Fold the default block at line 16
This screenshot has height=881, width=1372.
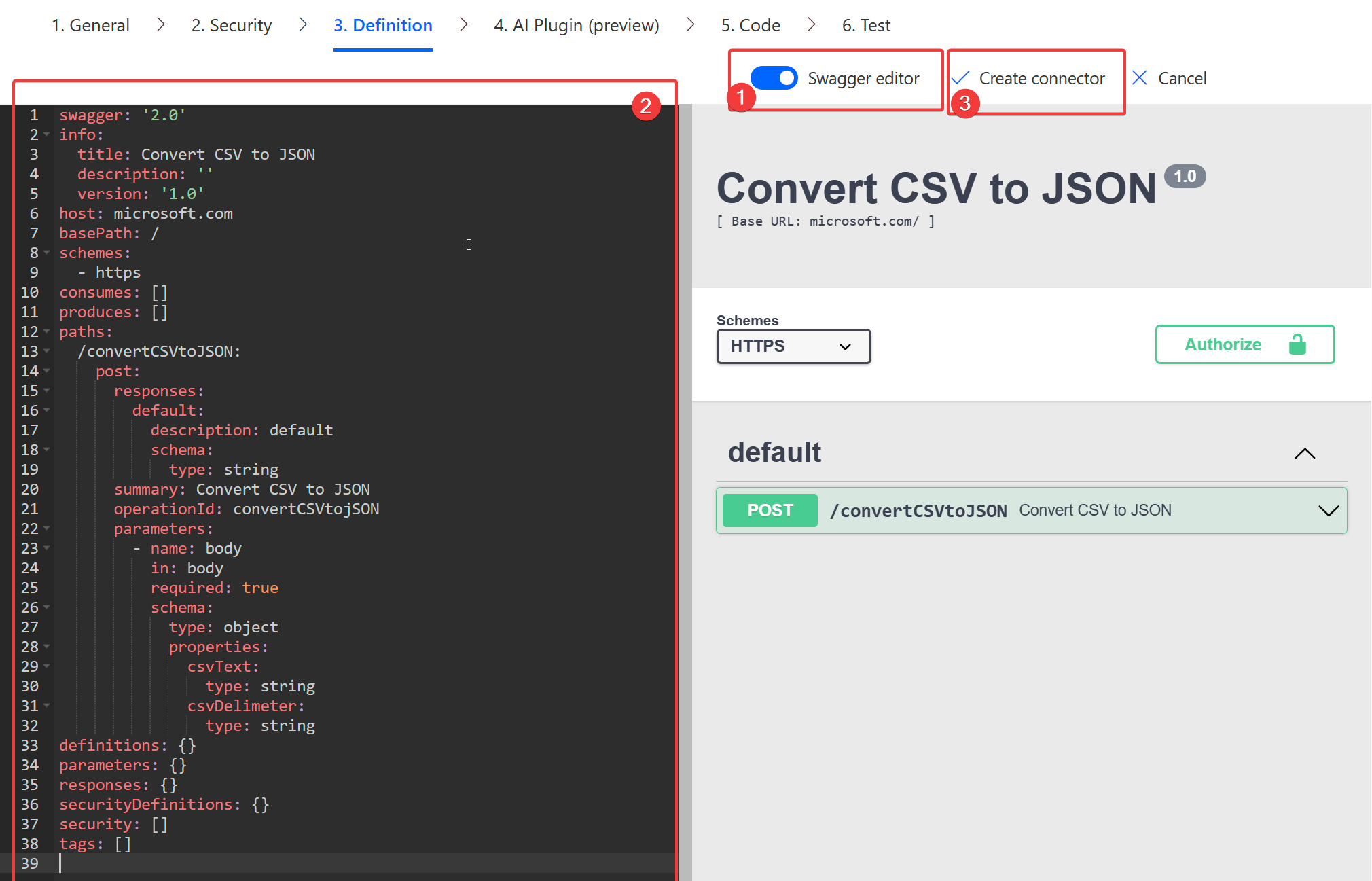coord(47,410)
